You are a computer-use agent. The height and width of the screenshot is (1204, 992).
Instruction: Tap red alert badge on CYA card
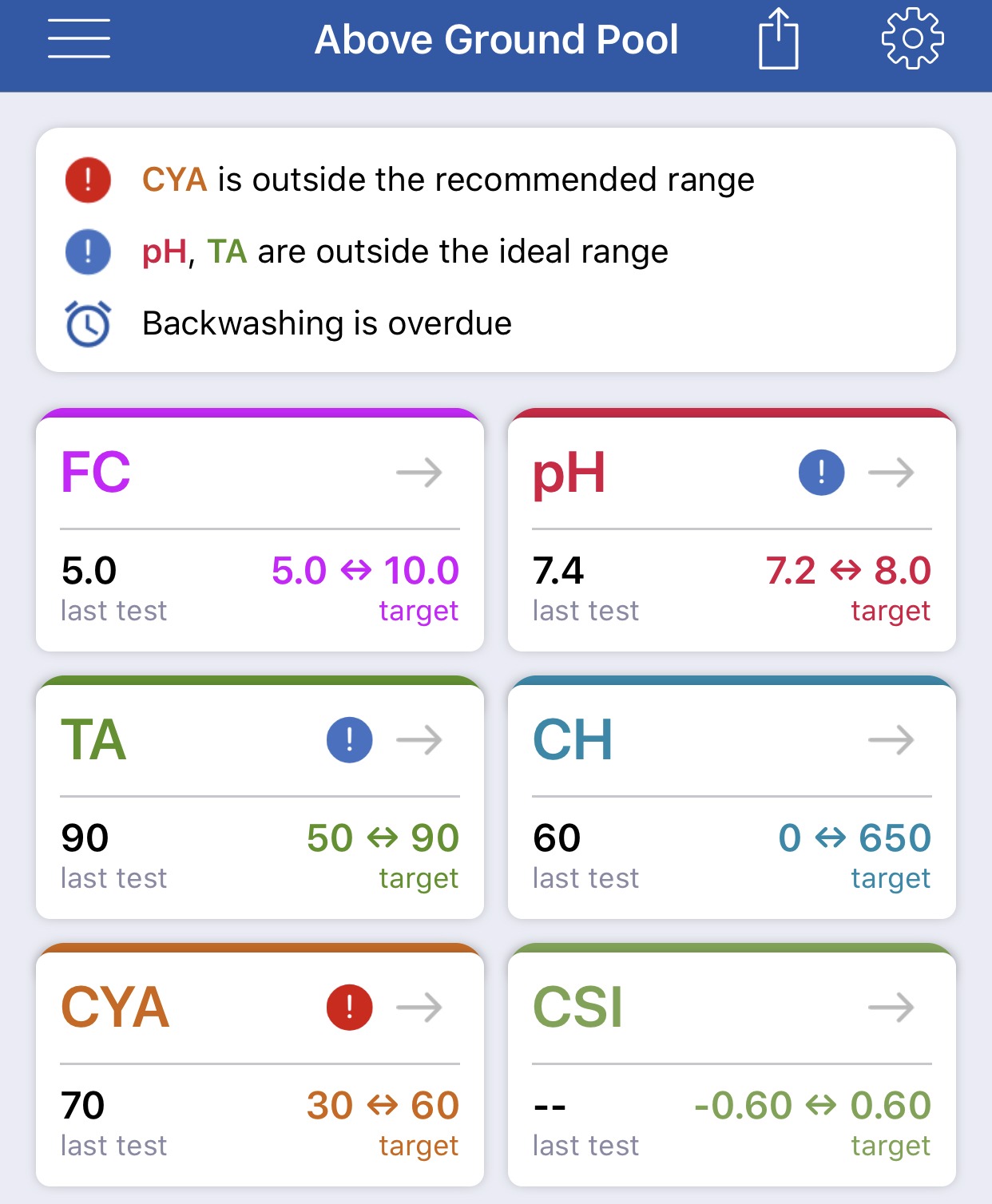(x=349, y=1007)
